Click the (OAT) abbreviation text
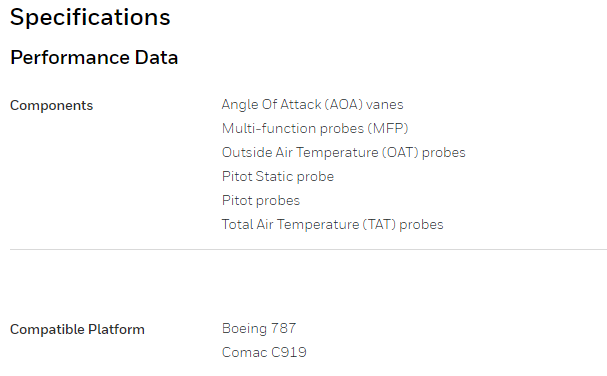This screenshot has height=376, width=607. pos(400,153)
